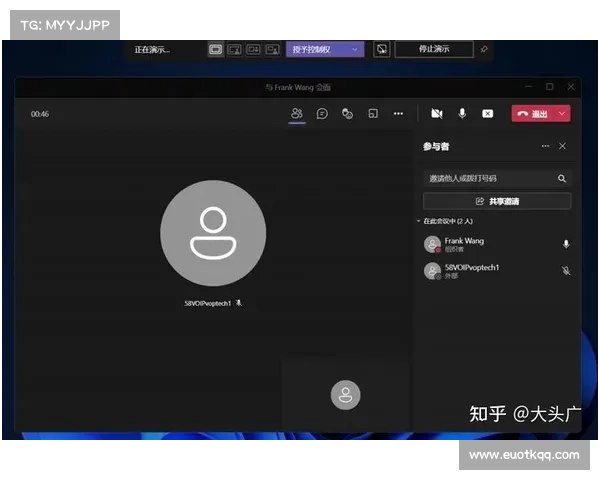Click the red 退出 leave button
The width and height of the screenshot is (600, 480).
pyautogui.click(x=532, y=114)
